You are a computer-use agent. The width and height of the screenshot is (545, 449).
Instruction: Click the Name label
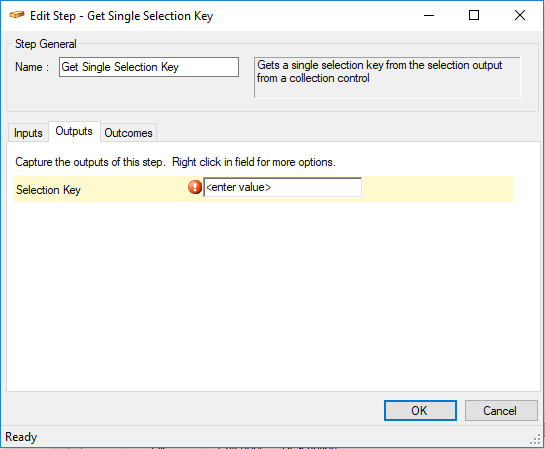(x=32, y=67)
